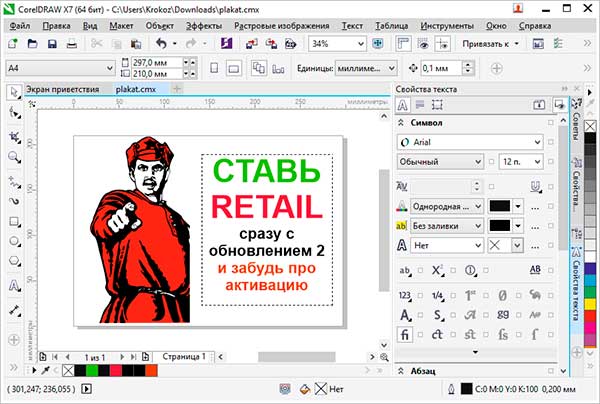Toggle the discretionary ligatures ct button
Screen dimensions: 600x404
(x=437, y=334)
